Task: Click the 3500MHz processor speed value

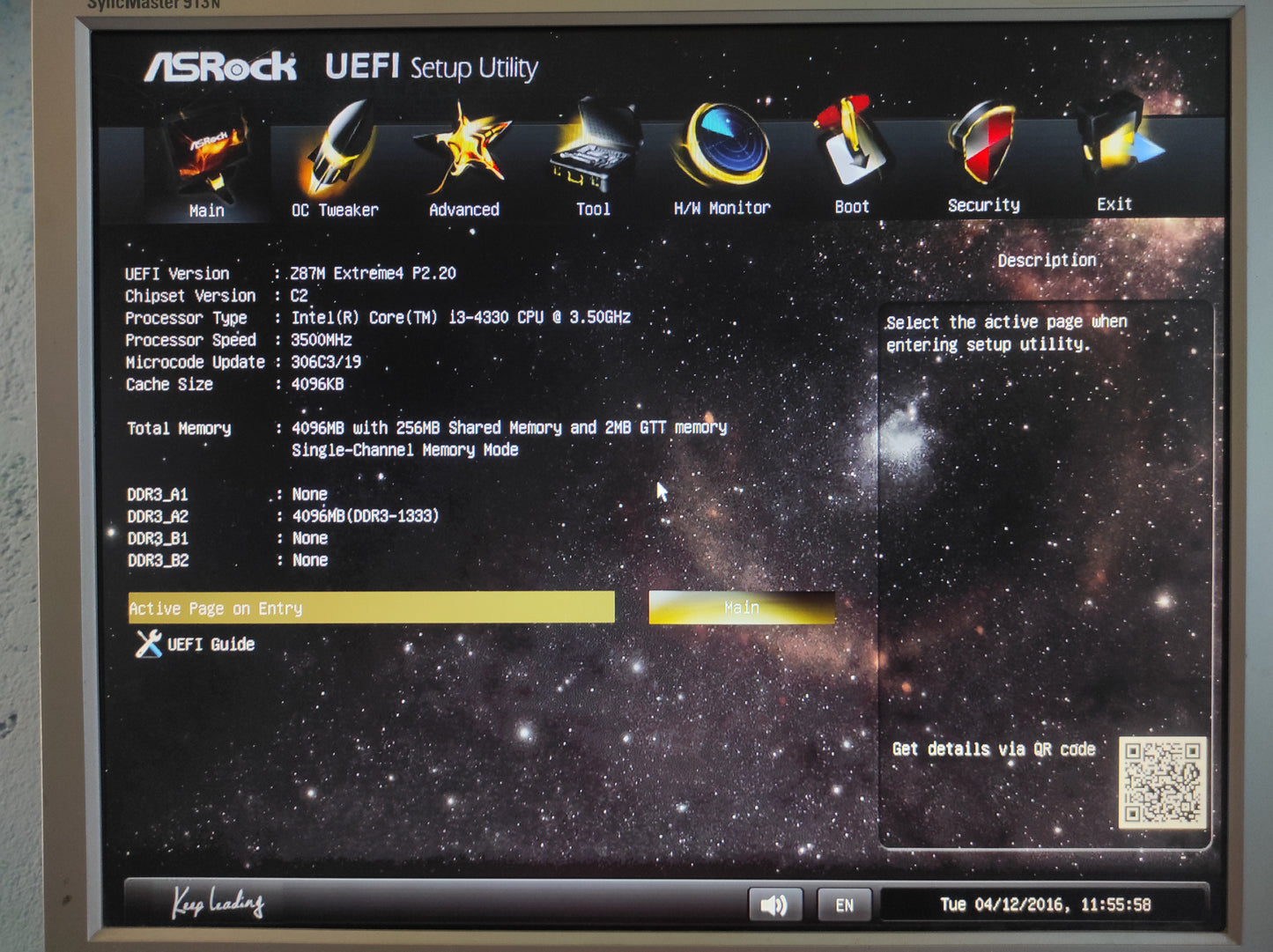Action: [322, 340]
